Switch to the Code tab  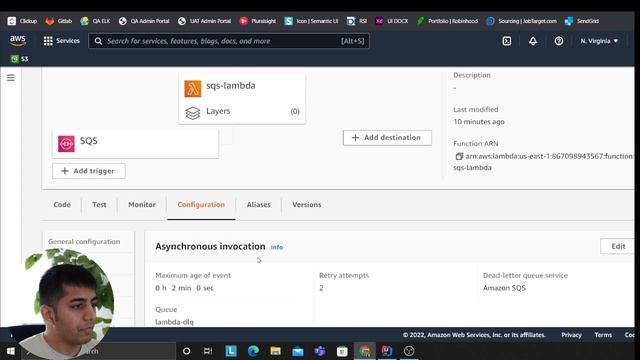tap(62, 204)
